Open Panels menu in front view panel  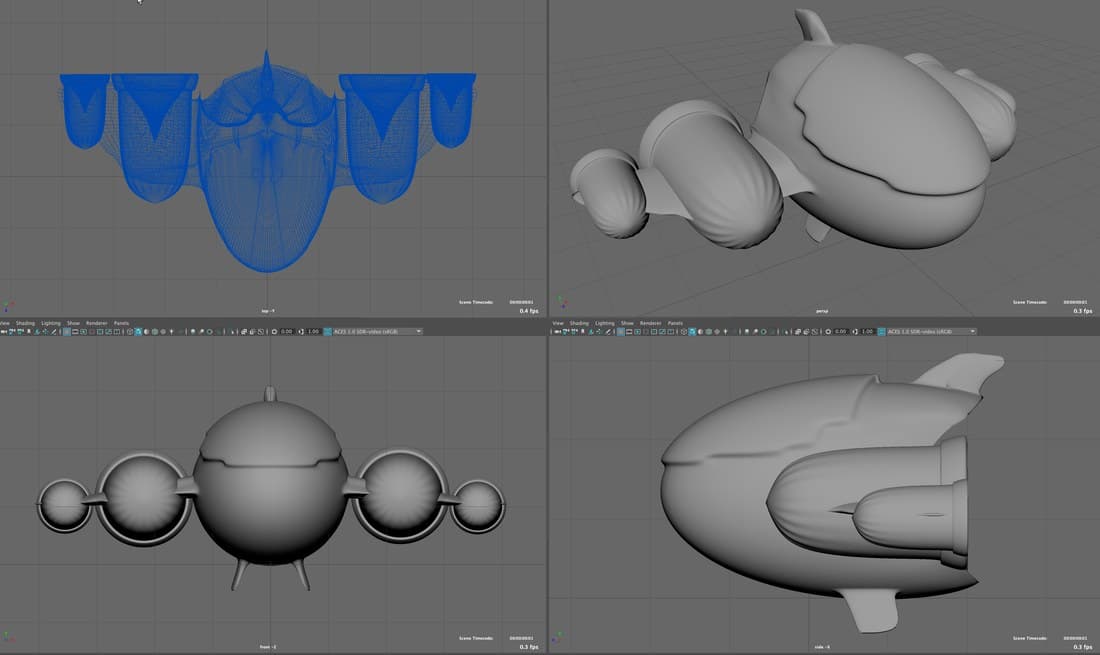click(x=121, y=323)
